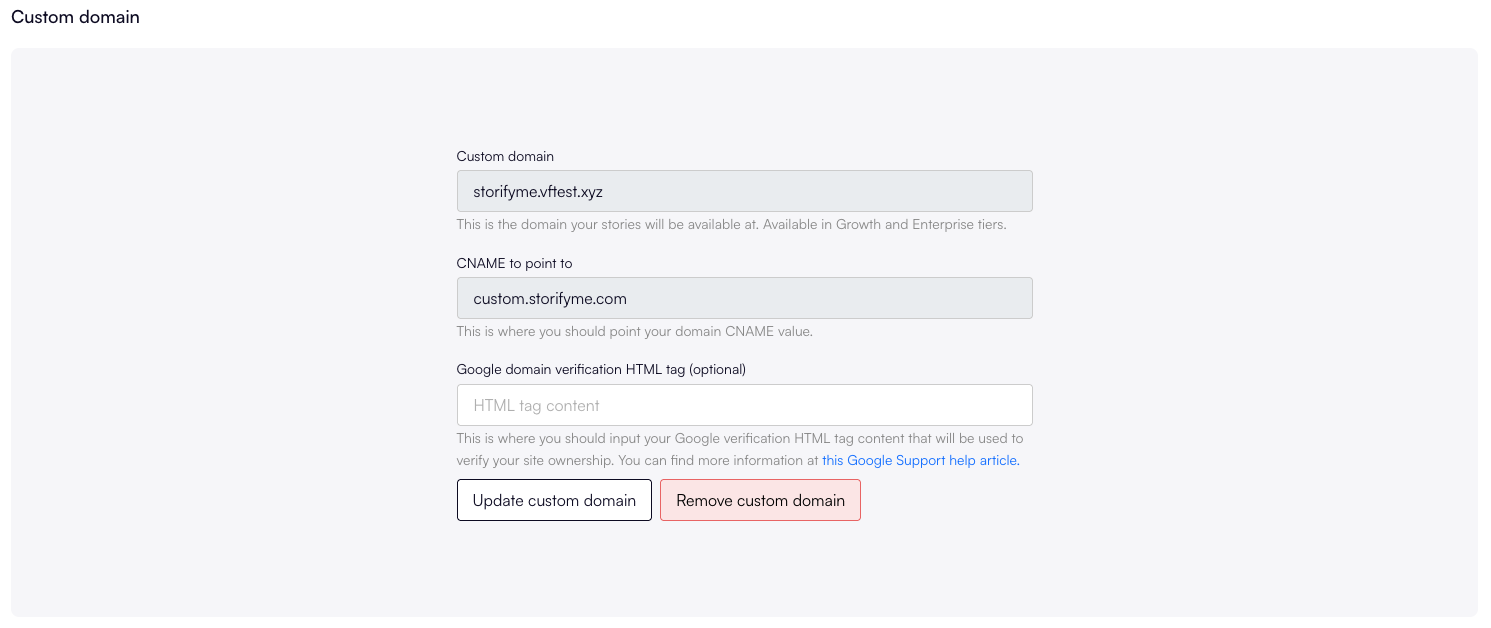The height and width of the screenshot is (628, 1491).
Task: Click the CNAME to point to label
Action: (514, 263)
